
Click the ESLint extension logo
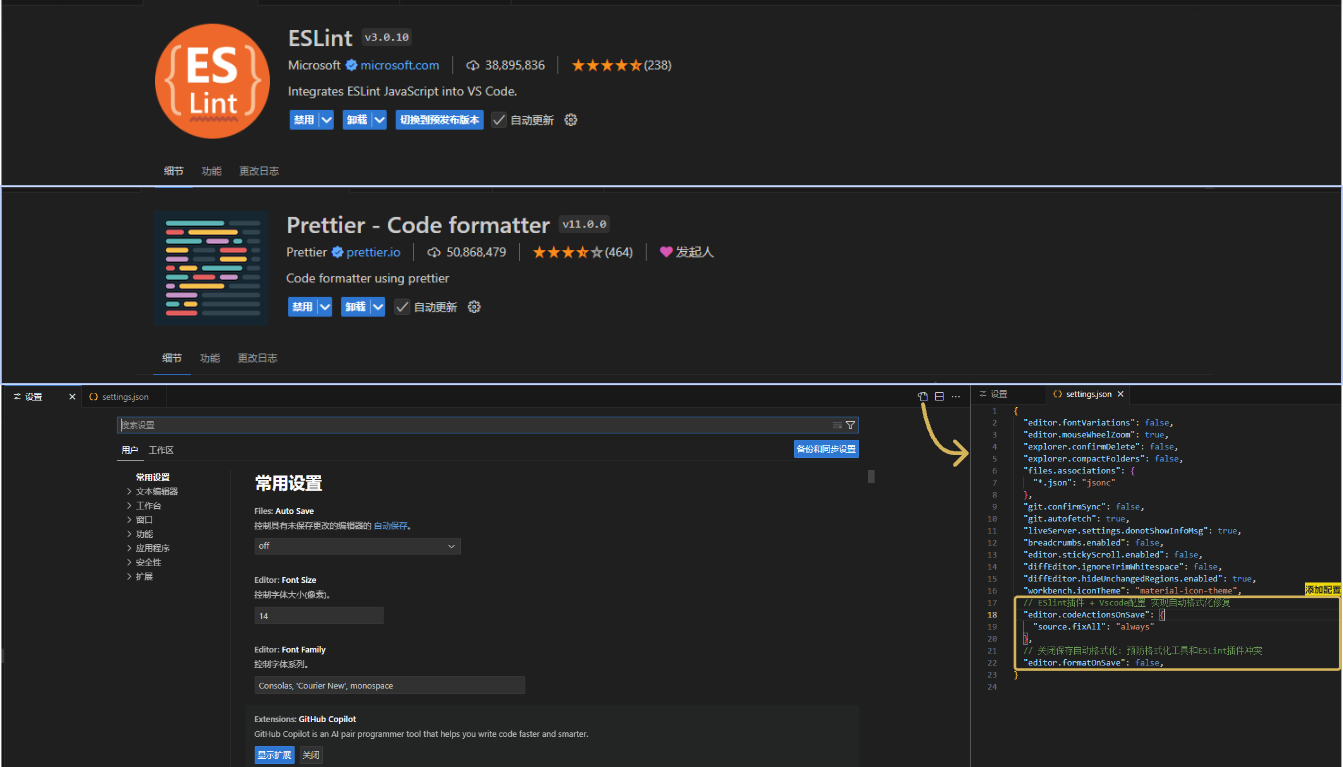[x=212, y=80]
